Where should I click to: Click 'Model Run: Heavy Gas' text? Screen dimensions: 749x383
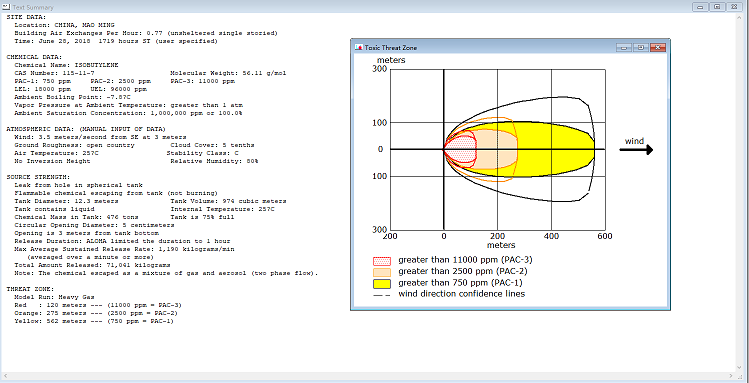pyautogui.click(x=54, y=298)
